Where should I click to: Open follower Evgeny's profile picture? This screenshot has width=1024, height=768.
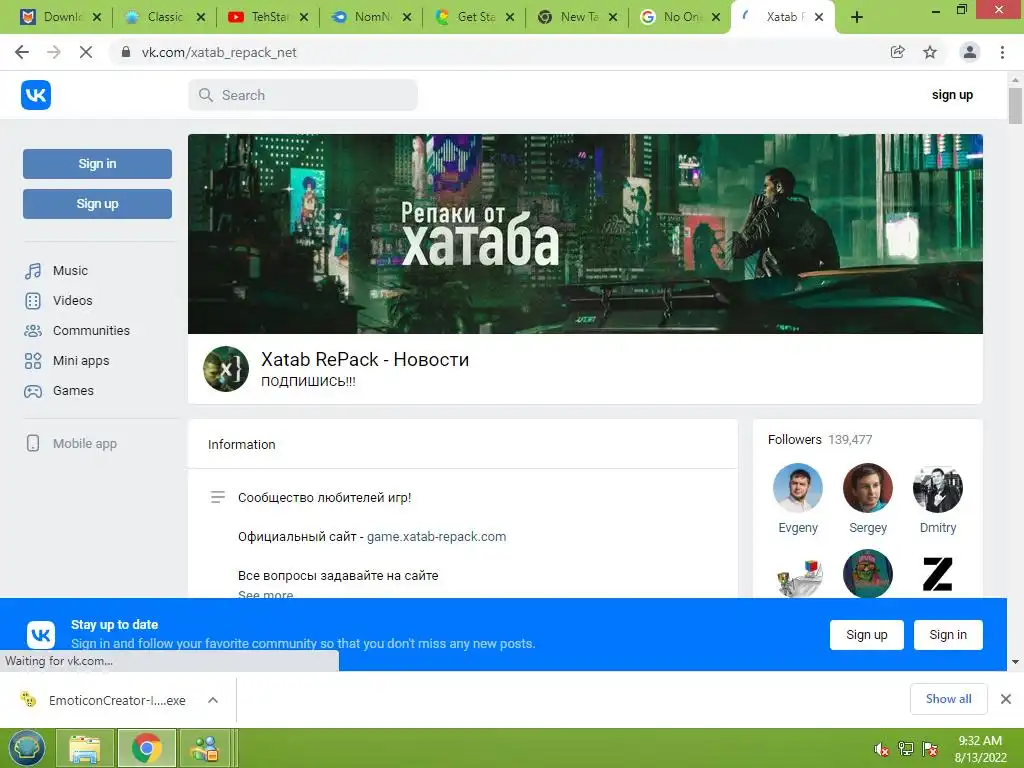(x=797, y=488)
